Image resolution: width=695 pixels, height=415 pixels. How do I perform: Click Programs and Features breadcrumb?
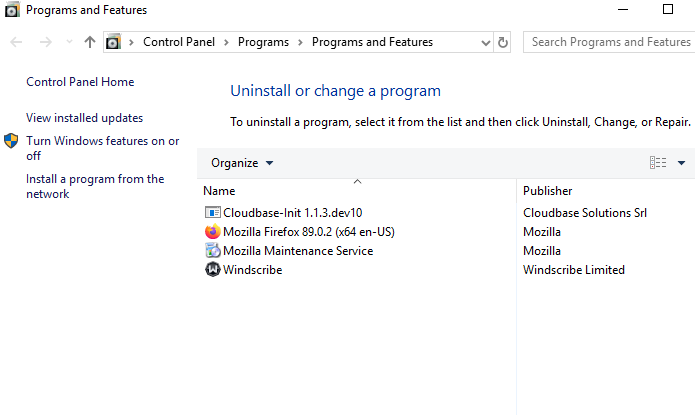pos(372,42)
